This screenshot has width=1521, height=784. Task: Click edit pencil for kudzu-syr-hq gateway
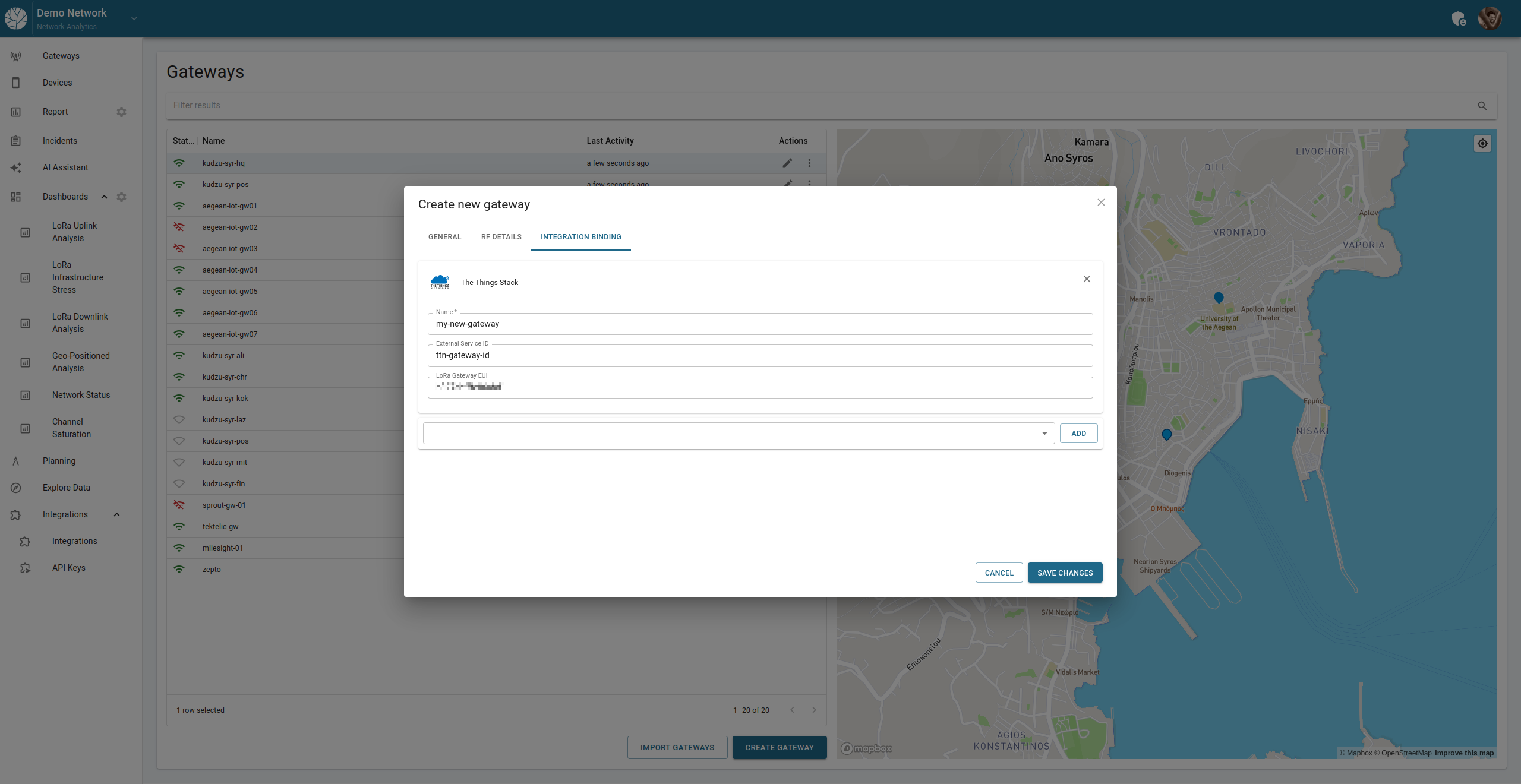tap(787, 163)
